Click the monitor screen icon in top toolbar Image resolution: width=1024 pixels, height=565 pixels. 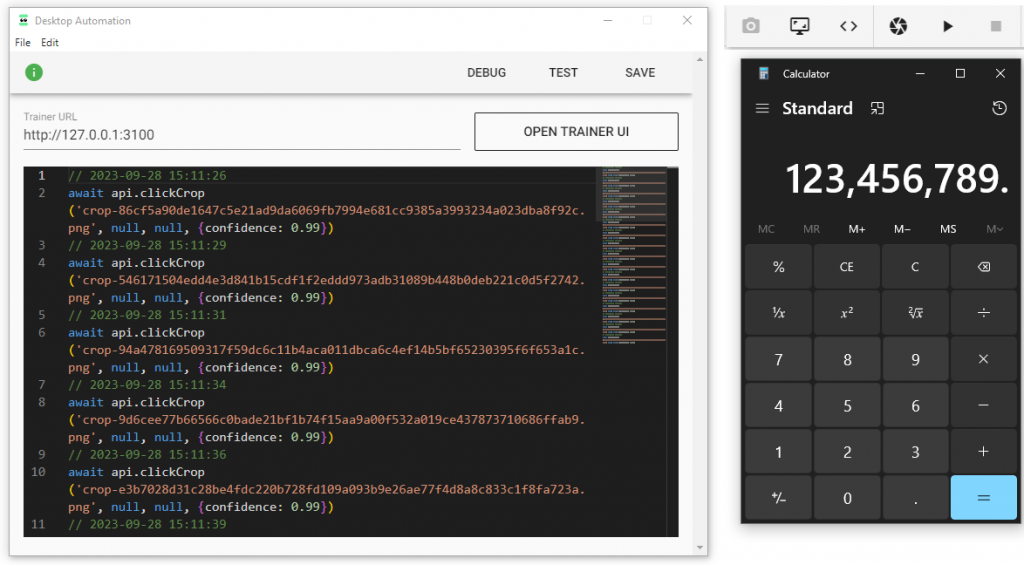pyautogui.click(x=799, y=26)
